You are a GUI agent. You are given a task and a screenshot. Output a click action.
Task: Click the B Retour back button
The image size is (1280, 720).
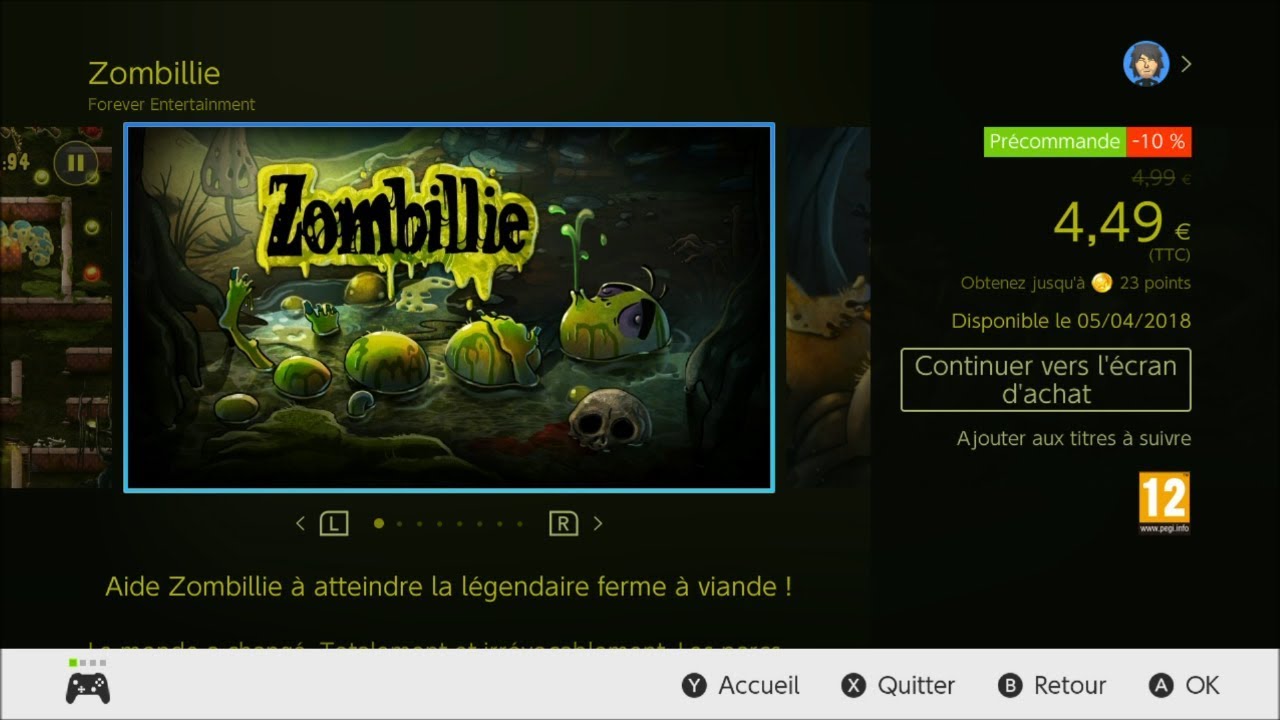[1052, 685]
